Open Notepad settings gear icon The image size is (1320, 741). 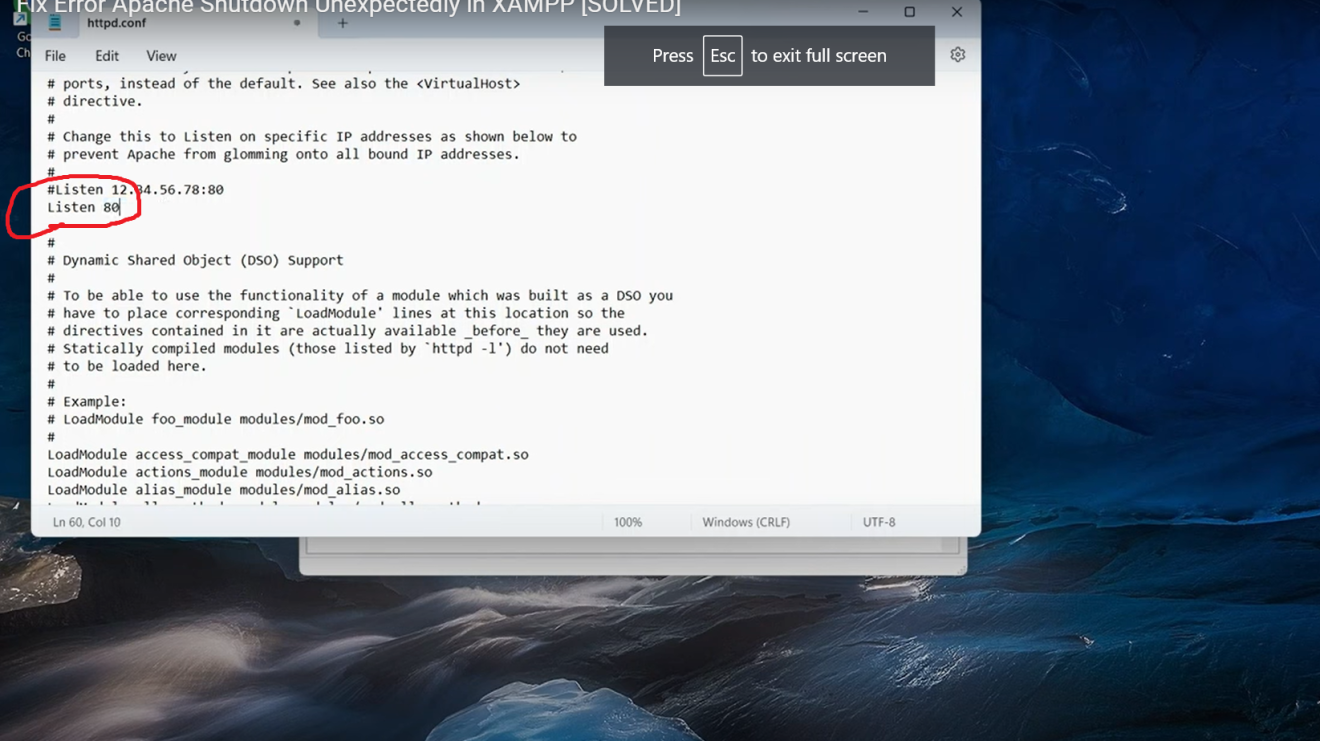(957, 55)
